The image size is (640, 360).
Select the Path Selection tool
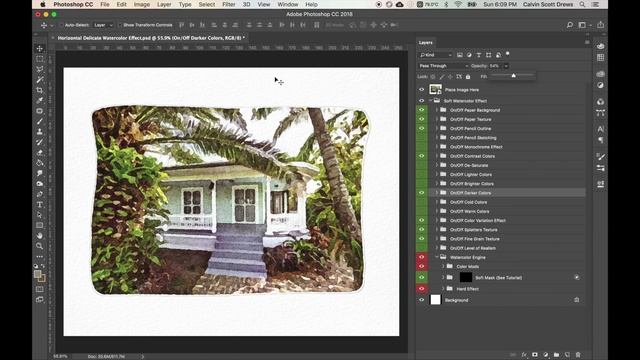pyautogui.click(x=40, y=215)
